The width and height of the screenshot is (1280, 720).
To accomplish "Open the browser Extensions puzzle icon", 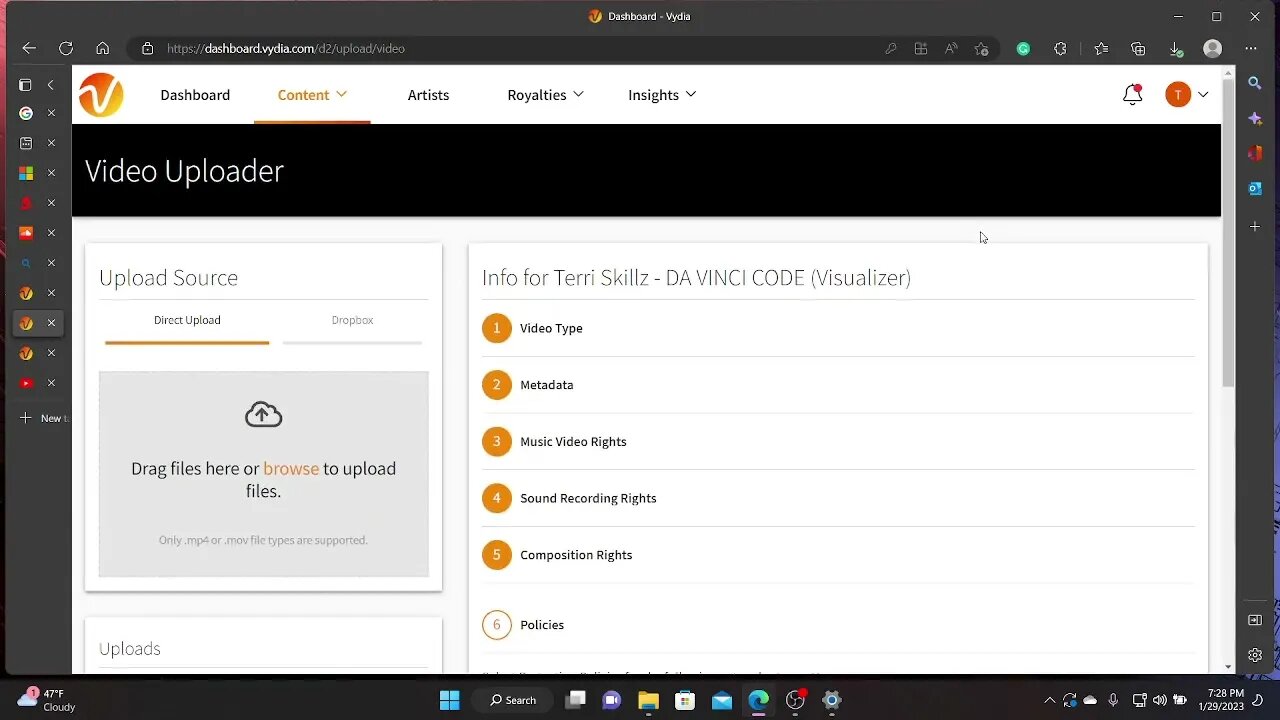I will click(1060, 48).
